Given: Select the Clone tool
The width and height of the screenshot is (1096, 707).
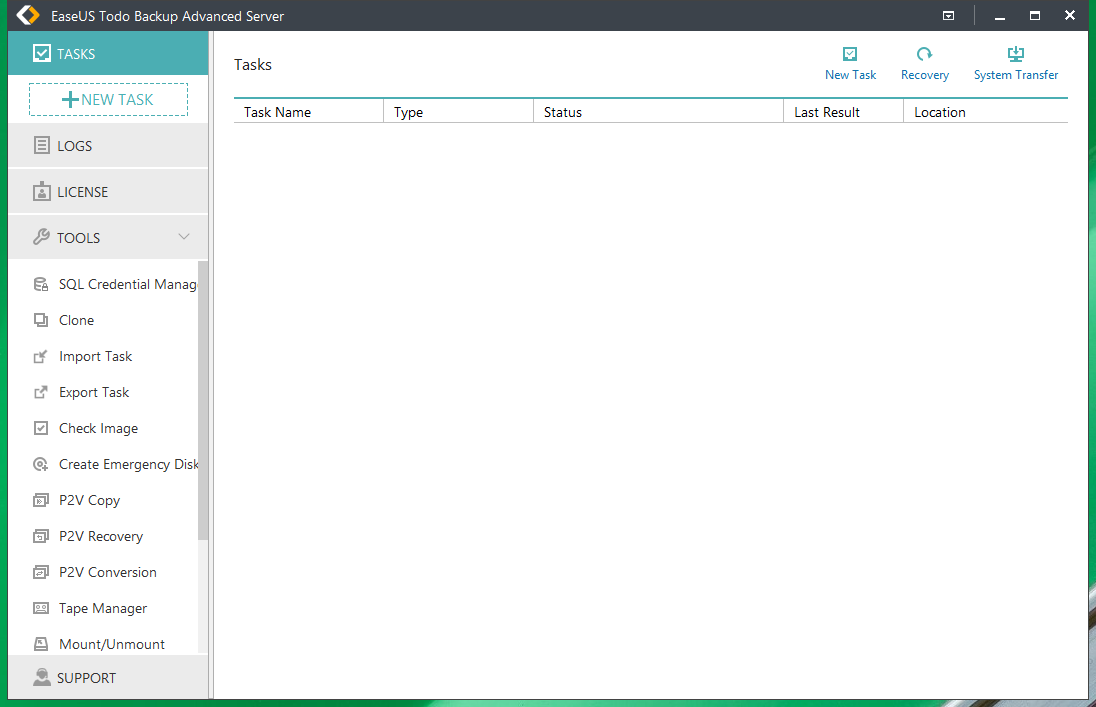Looking at the screenshot, I should coord(74,320).
